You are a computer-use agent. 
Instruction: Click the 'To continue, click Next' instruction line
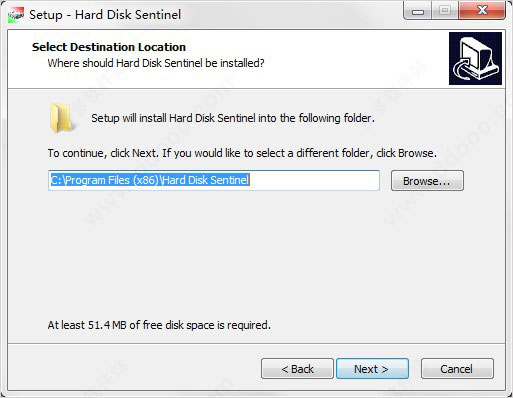pyautogui.click(x=242, y=153)
